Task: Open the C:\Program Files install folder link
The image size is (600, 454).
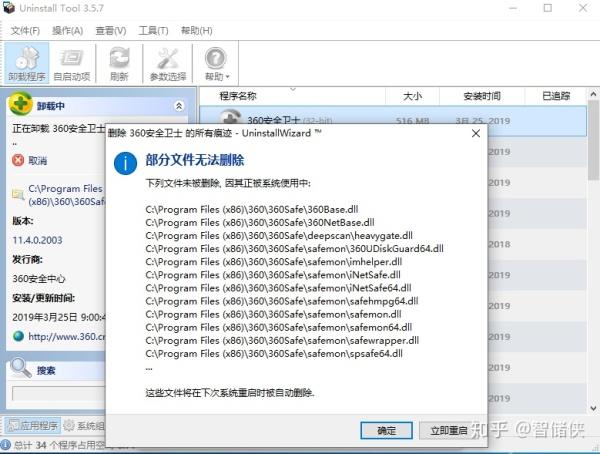Action: (67, 195)
